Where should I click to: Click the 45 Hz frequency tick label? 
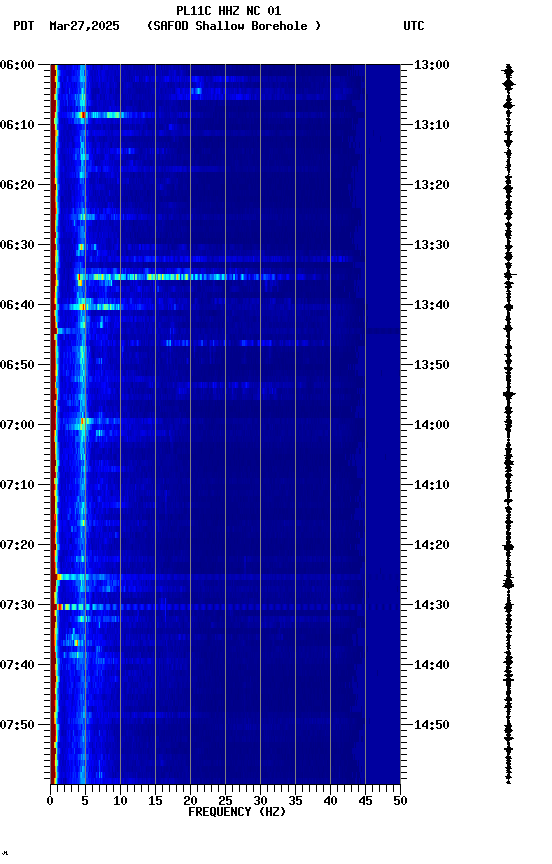click(365, 801)
